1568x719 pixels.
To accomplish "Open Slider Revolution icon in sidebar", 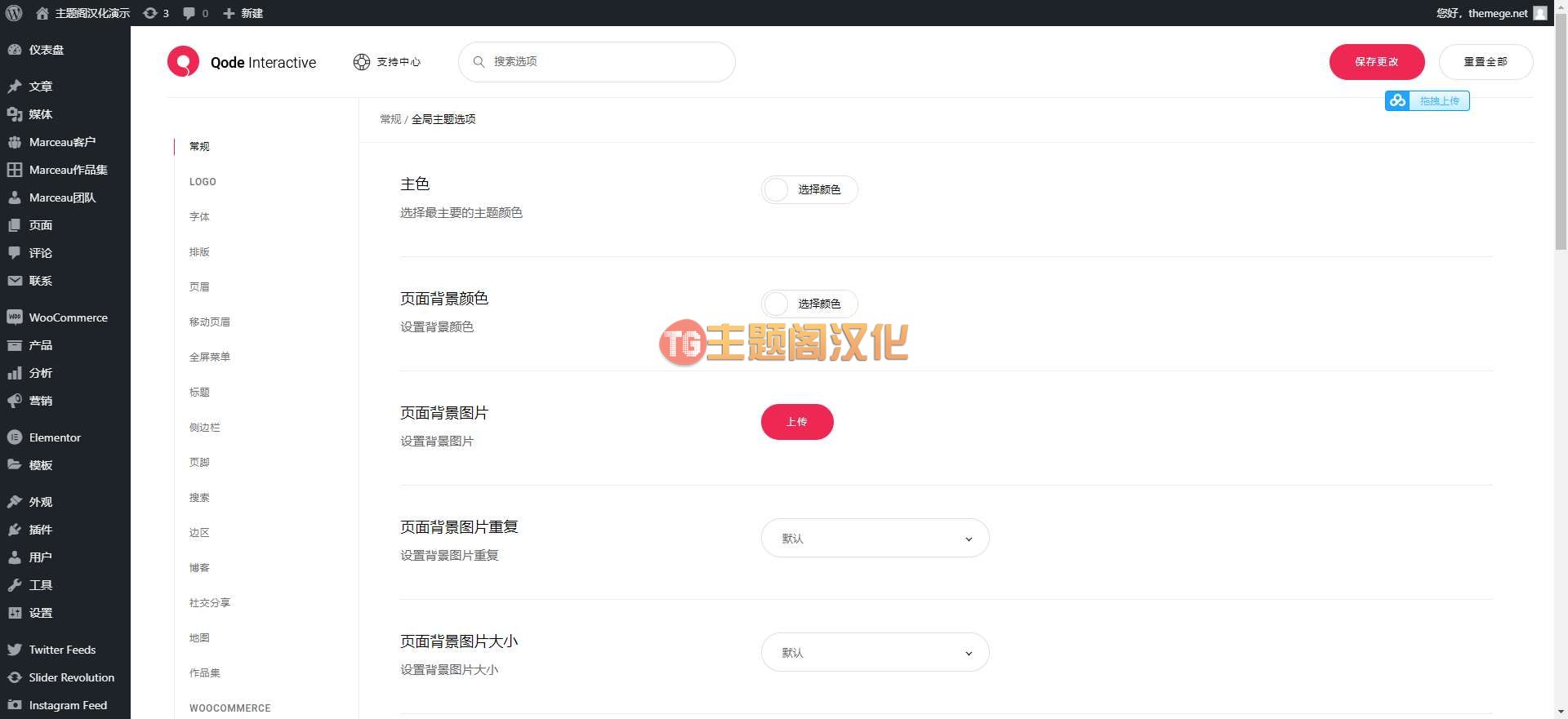I will coord(15,677).
